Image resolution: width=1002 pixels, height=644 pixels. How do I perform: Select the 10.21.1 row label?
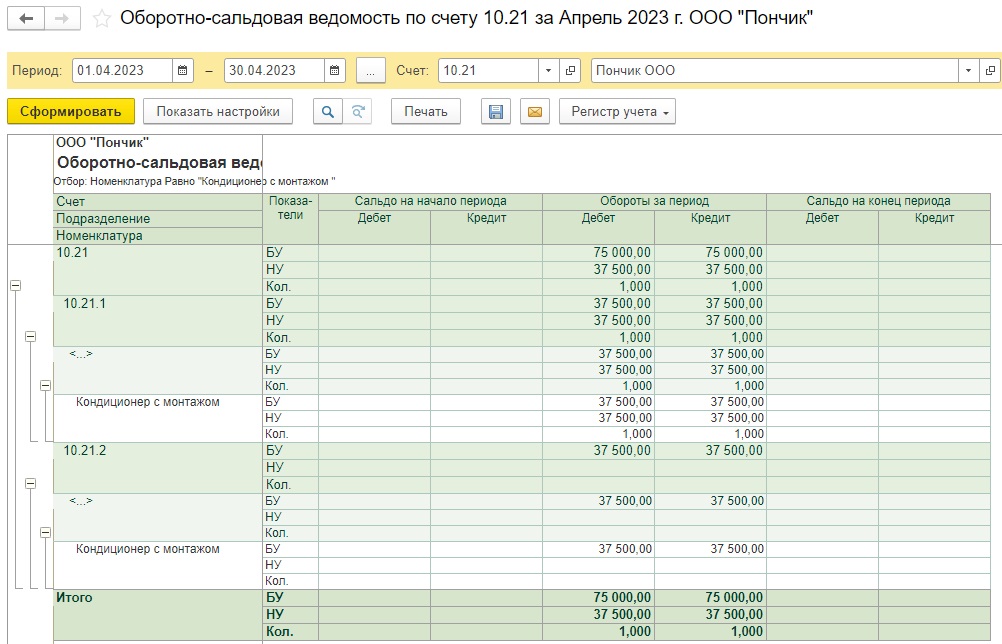tap(84, 303)
